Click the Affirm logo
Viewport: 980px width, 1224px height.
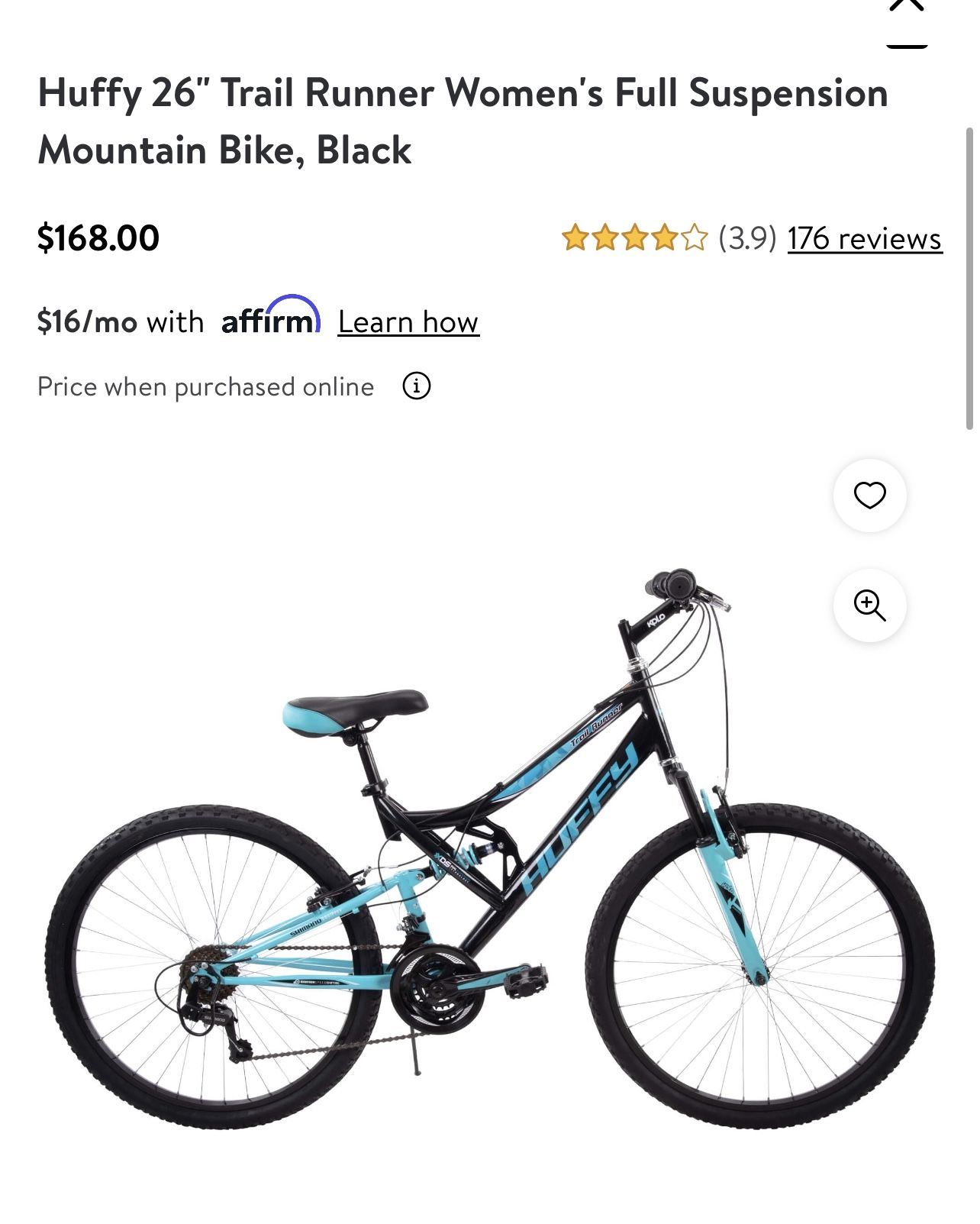[x=270, y=316]
